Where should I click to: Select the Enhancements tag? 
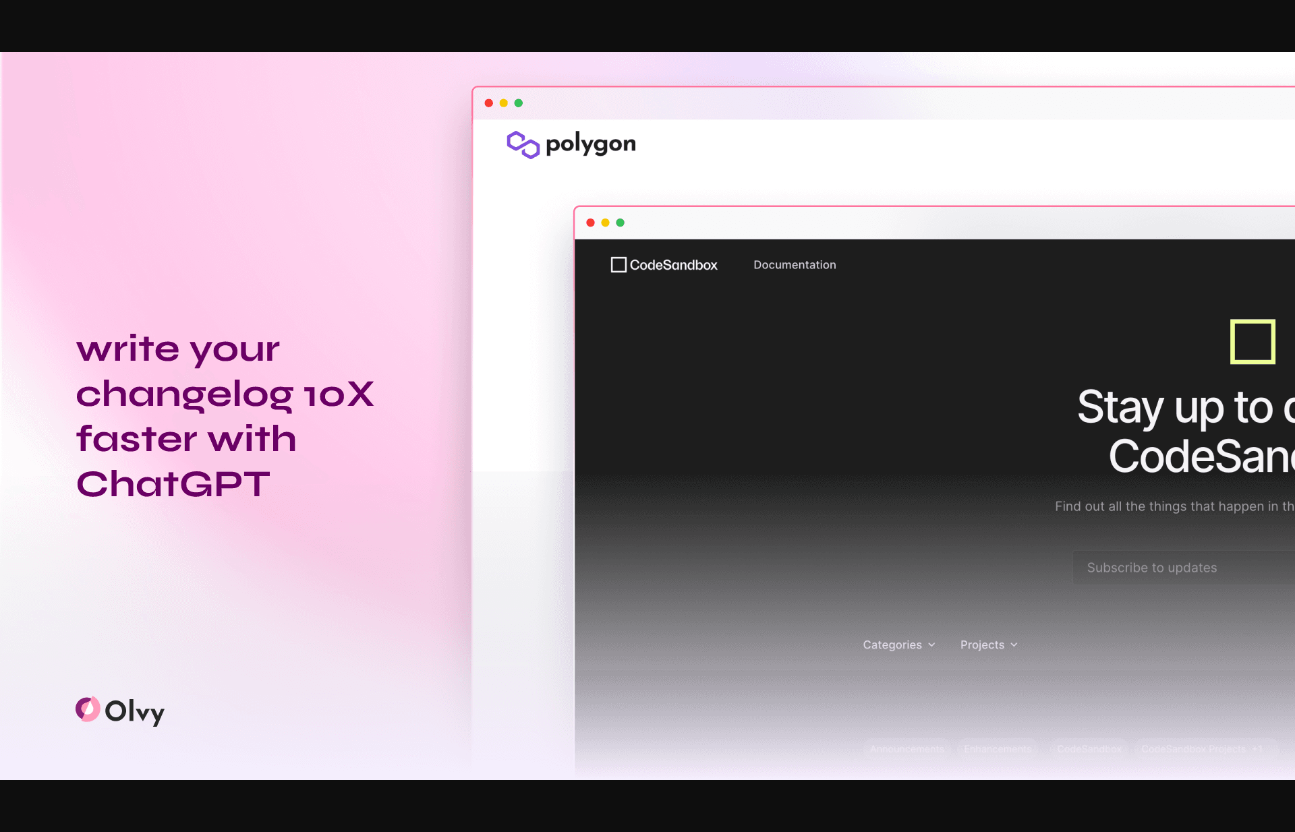click(996, 749)
